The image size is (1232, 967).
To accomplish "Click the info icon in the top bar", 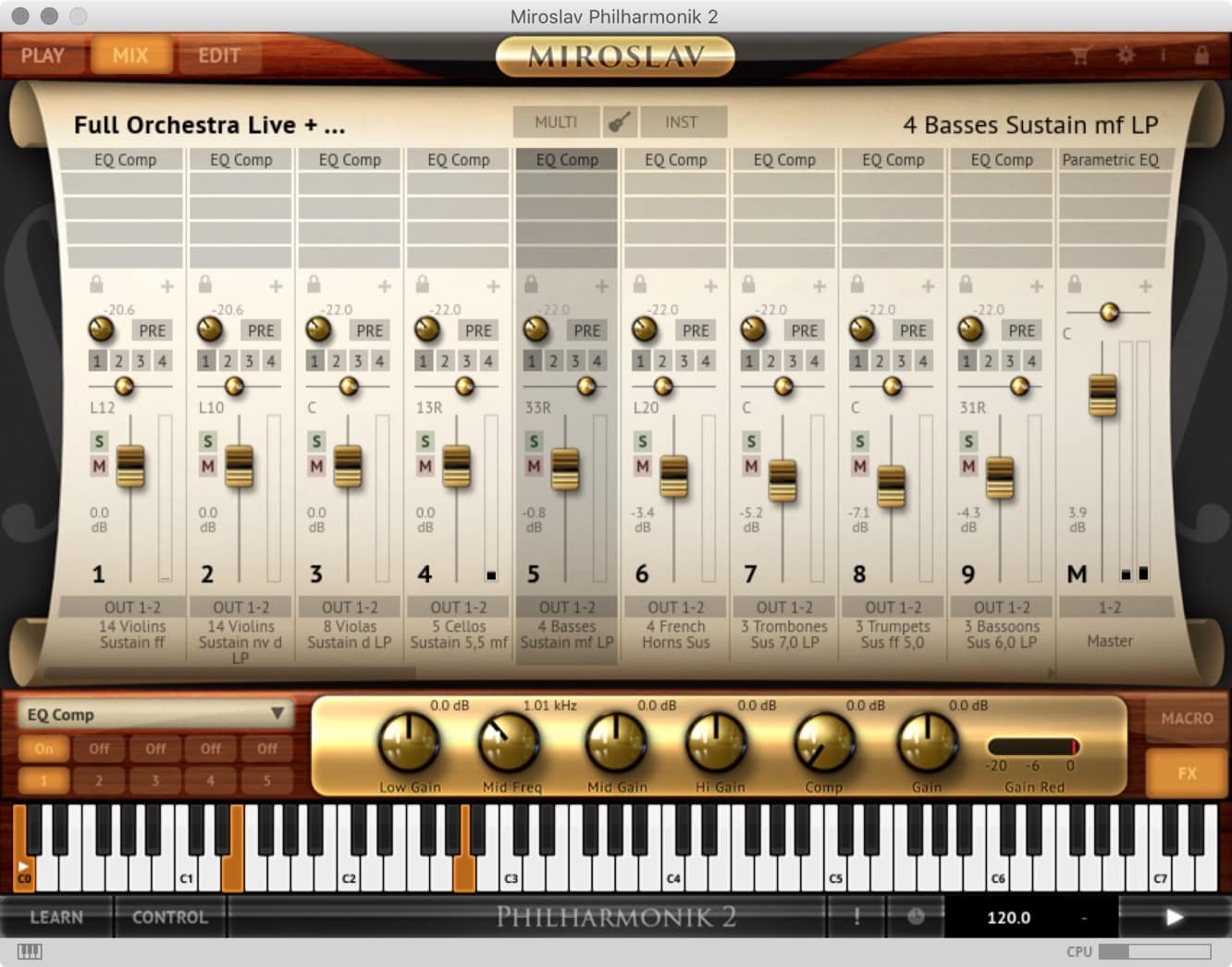I will [1163, 56].
